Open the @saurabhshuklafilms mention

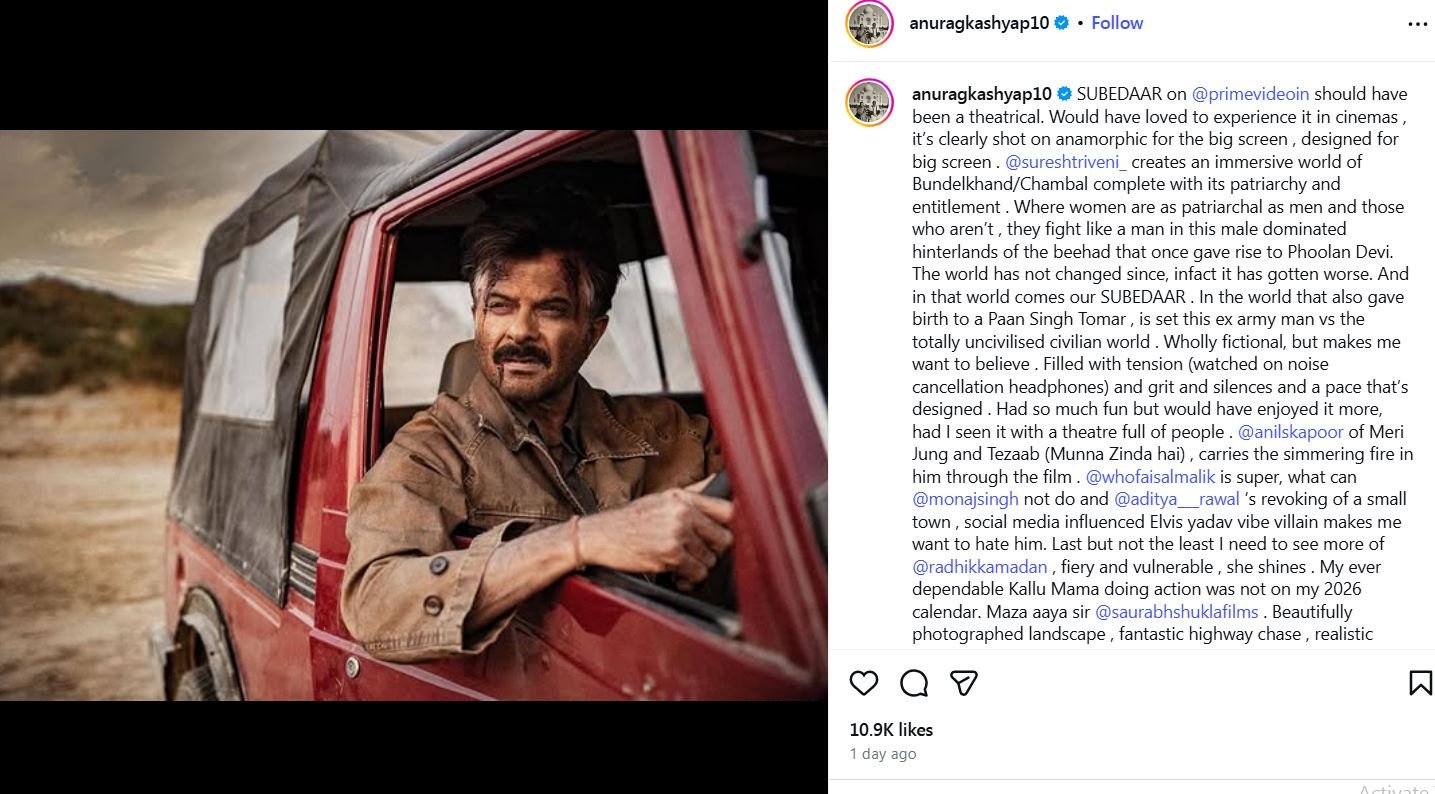[x=1177, y=612]
